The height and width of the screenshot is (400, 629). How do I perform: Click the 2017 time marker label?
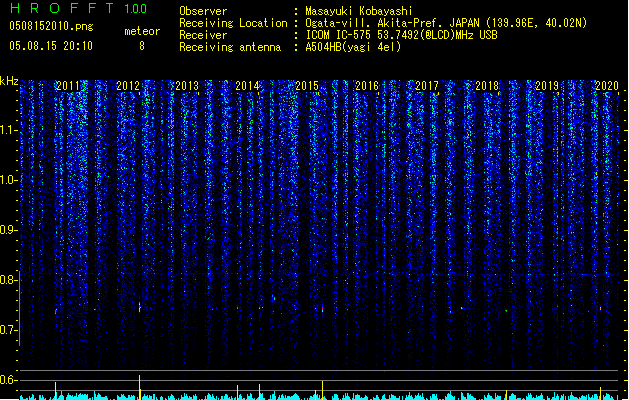point(427,85)
